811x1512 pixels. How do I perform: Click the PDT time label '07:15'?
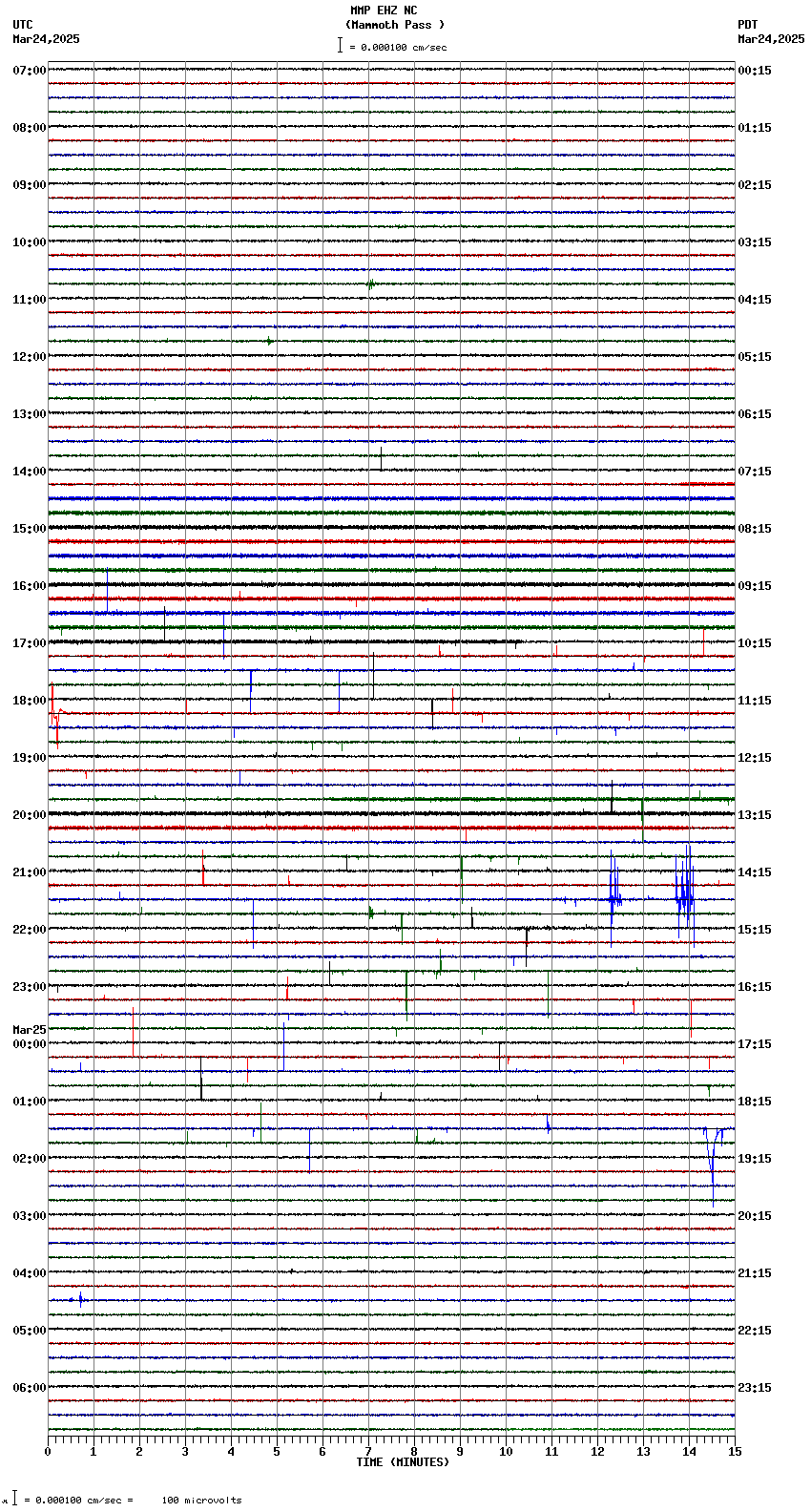click(x=755, y=472)
